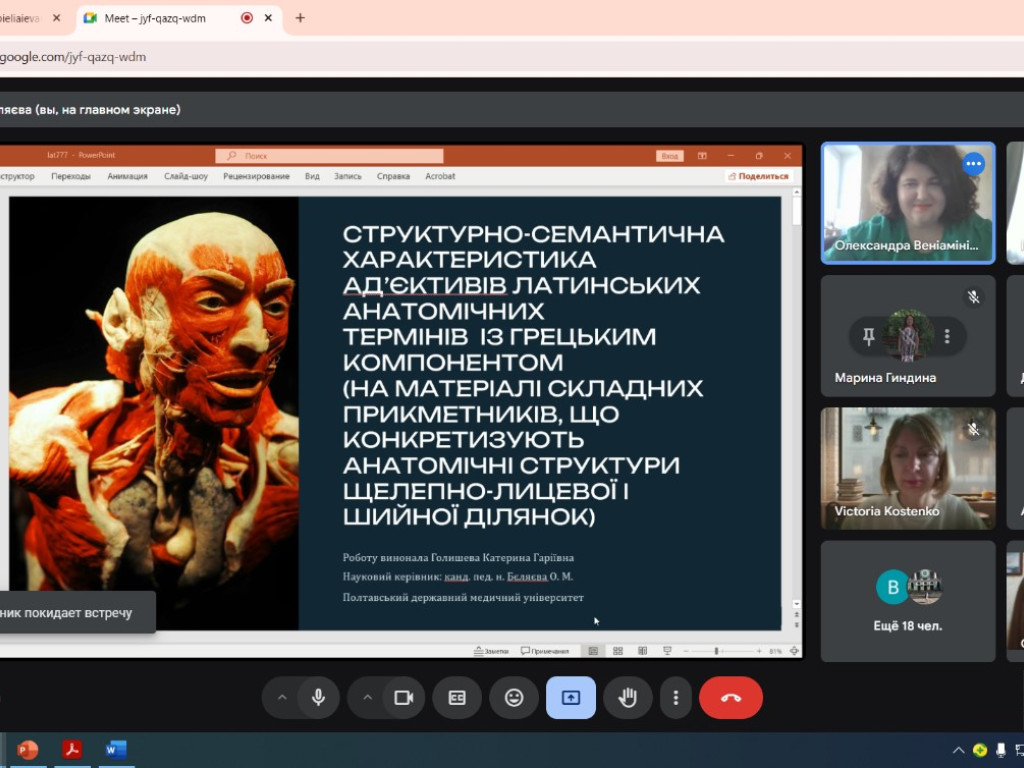The width and height of the screenshot is (1024, 768).
Task: Leave call with the red hang-up button
Action: coord(731,697)
